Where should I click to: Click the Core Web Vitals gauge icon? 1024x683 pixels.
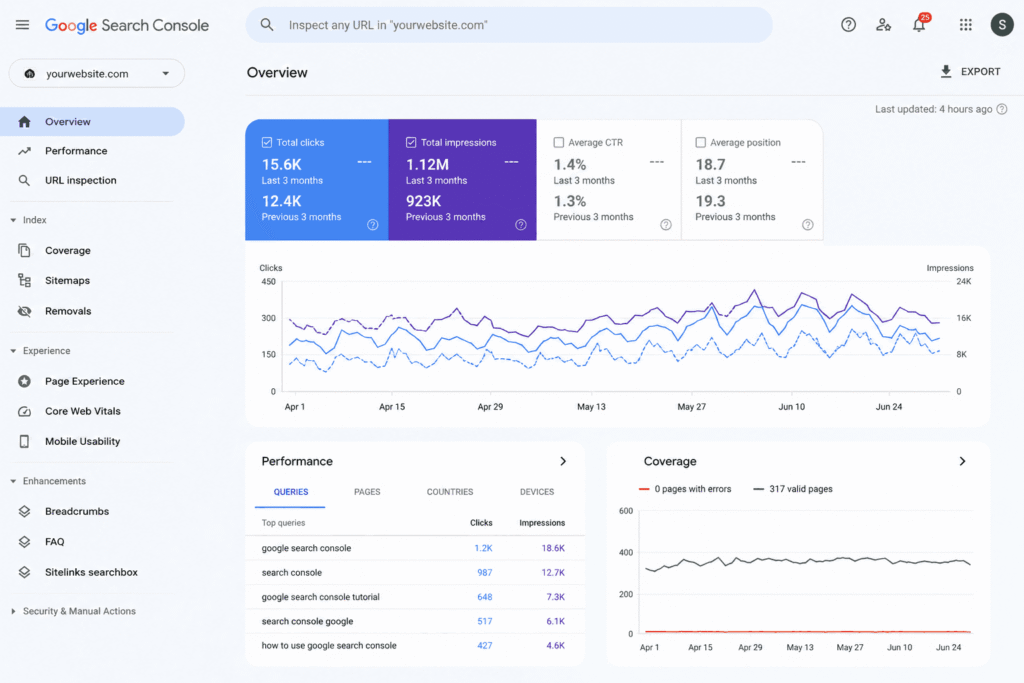coord(24,411)
